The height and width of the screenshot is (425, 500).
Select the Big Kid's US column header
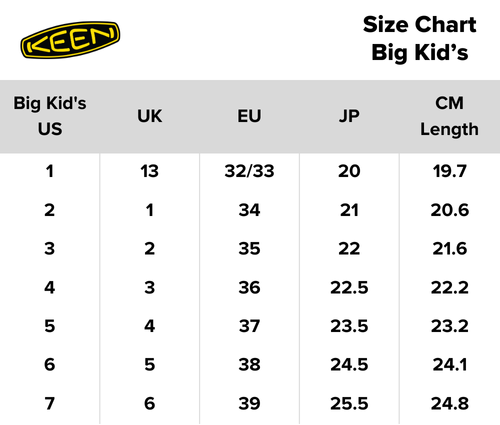pyautogui.click(x=50, y=116)
